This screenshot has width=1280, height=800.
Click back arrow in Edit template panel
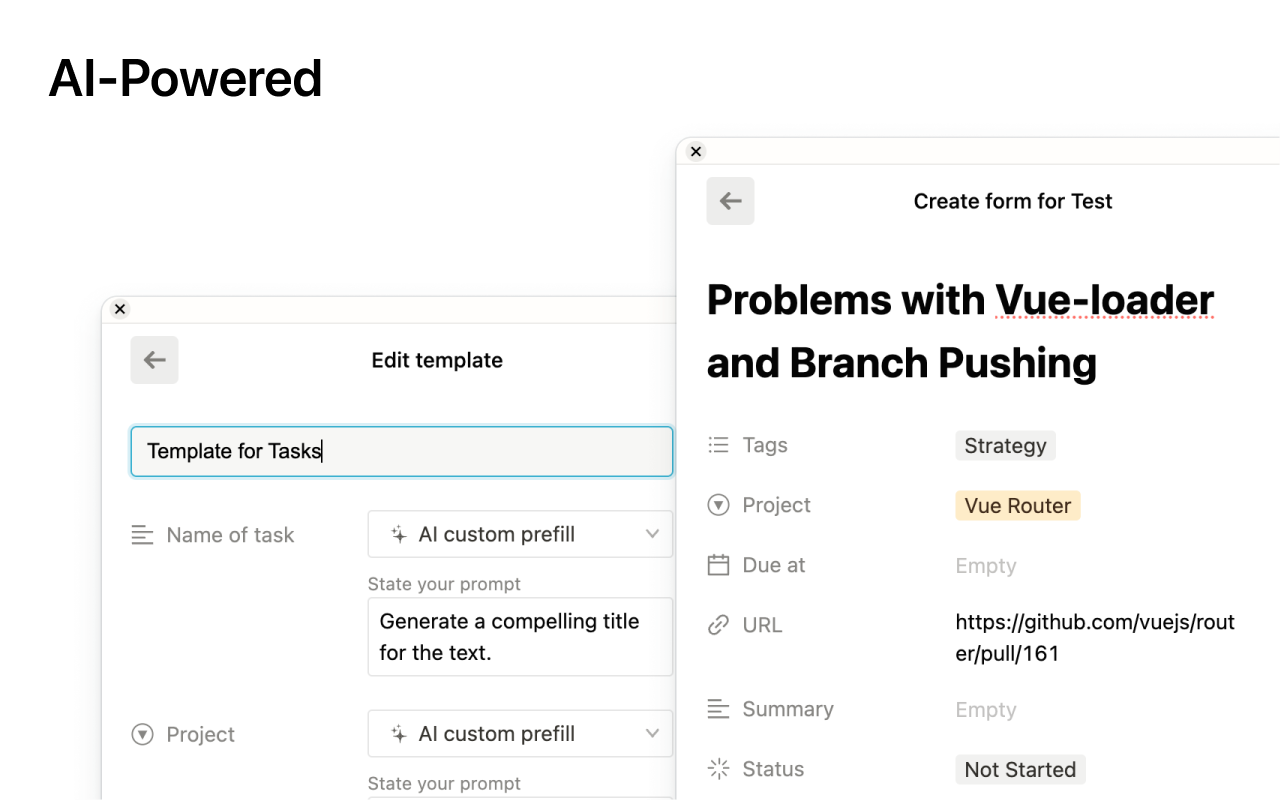154,360
